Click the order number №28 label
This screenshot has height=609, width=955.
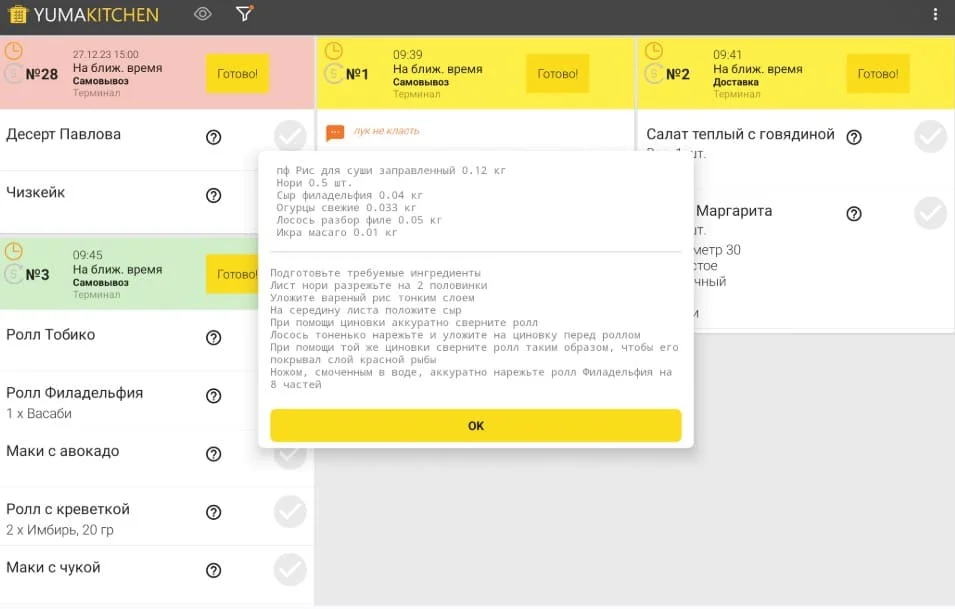41,74
